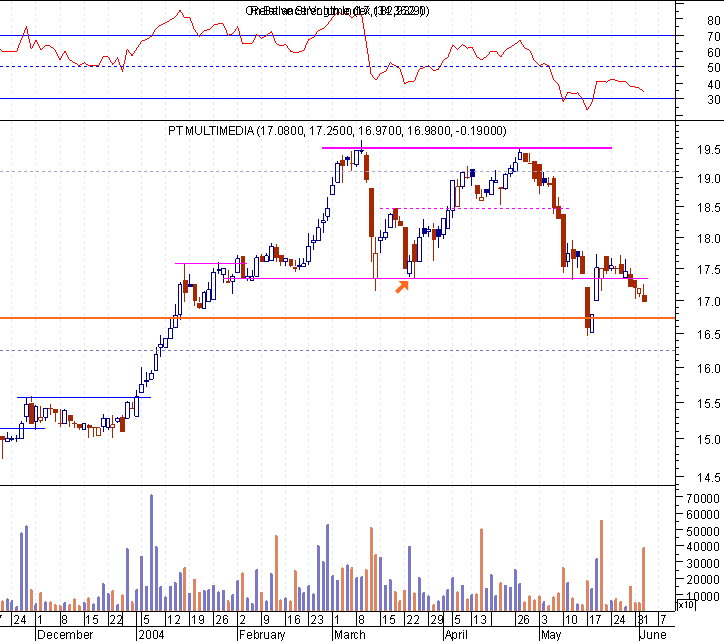Select the magenta resistance line at 19.5
Viewport: 724px width, 641px height.
tap(467, 148)
